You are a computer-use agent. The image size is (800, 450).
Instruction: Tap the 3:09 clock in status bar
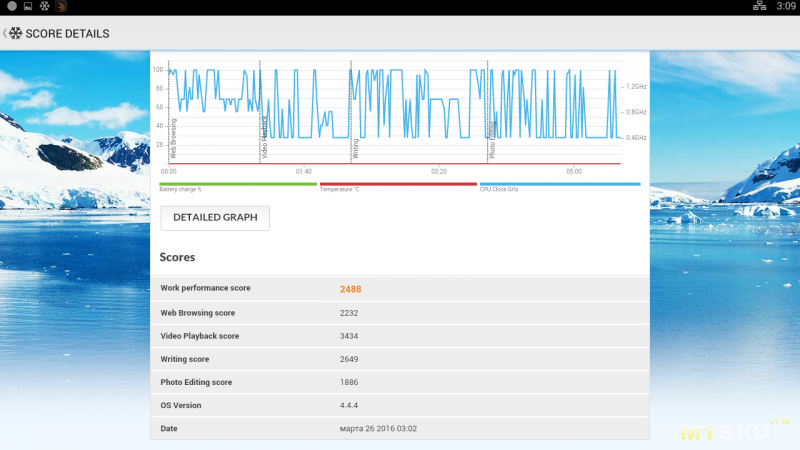tap(786, 6)
